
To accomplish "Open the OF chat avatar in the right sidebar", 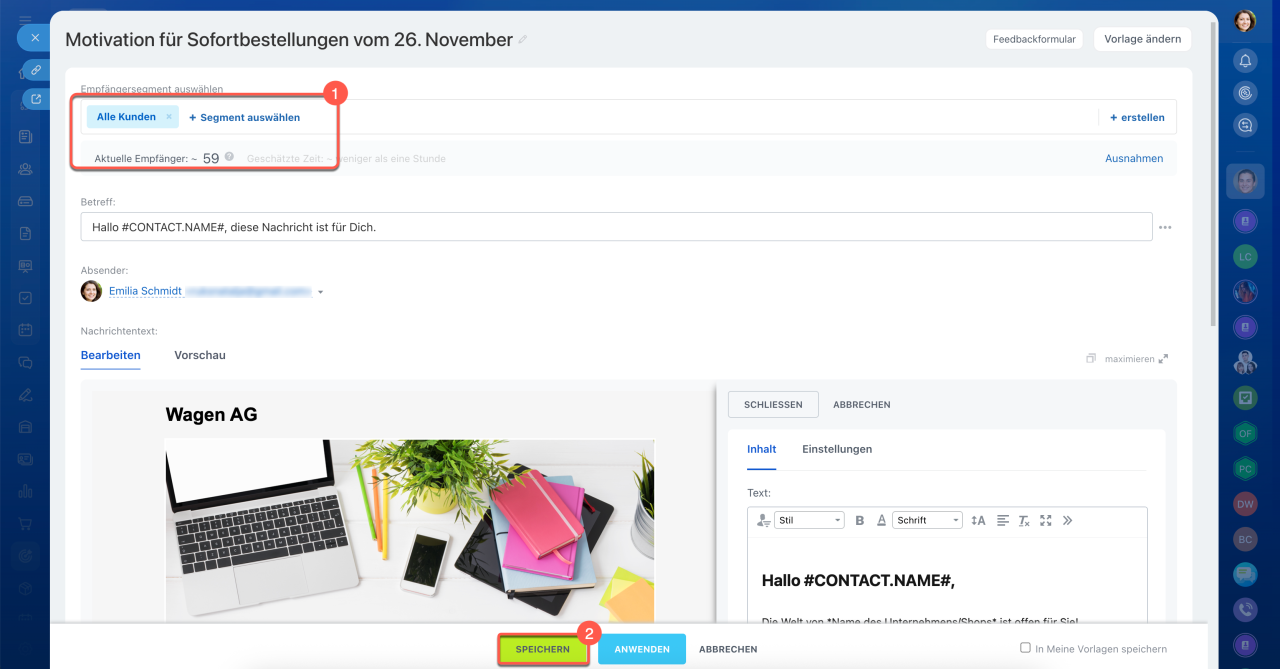I will pyautogui.click(x=1245, y=433).
